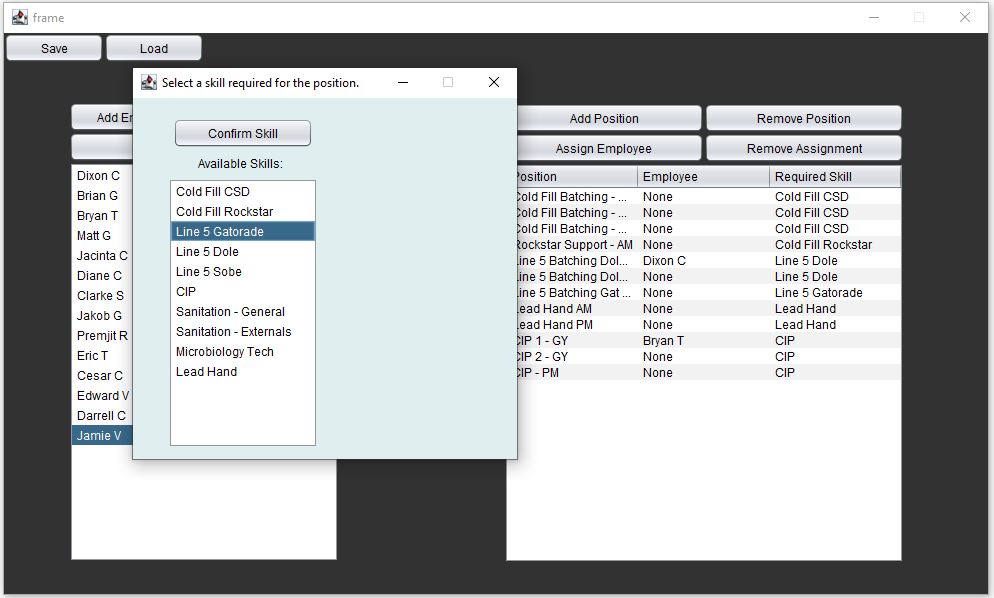Viewport: 994px width, 598px height.
Task: Select Line 5 Dole in skills list
Action: tap(243, 252)
